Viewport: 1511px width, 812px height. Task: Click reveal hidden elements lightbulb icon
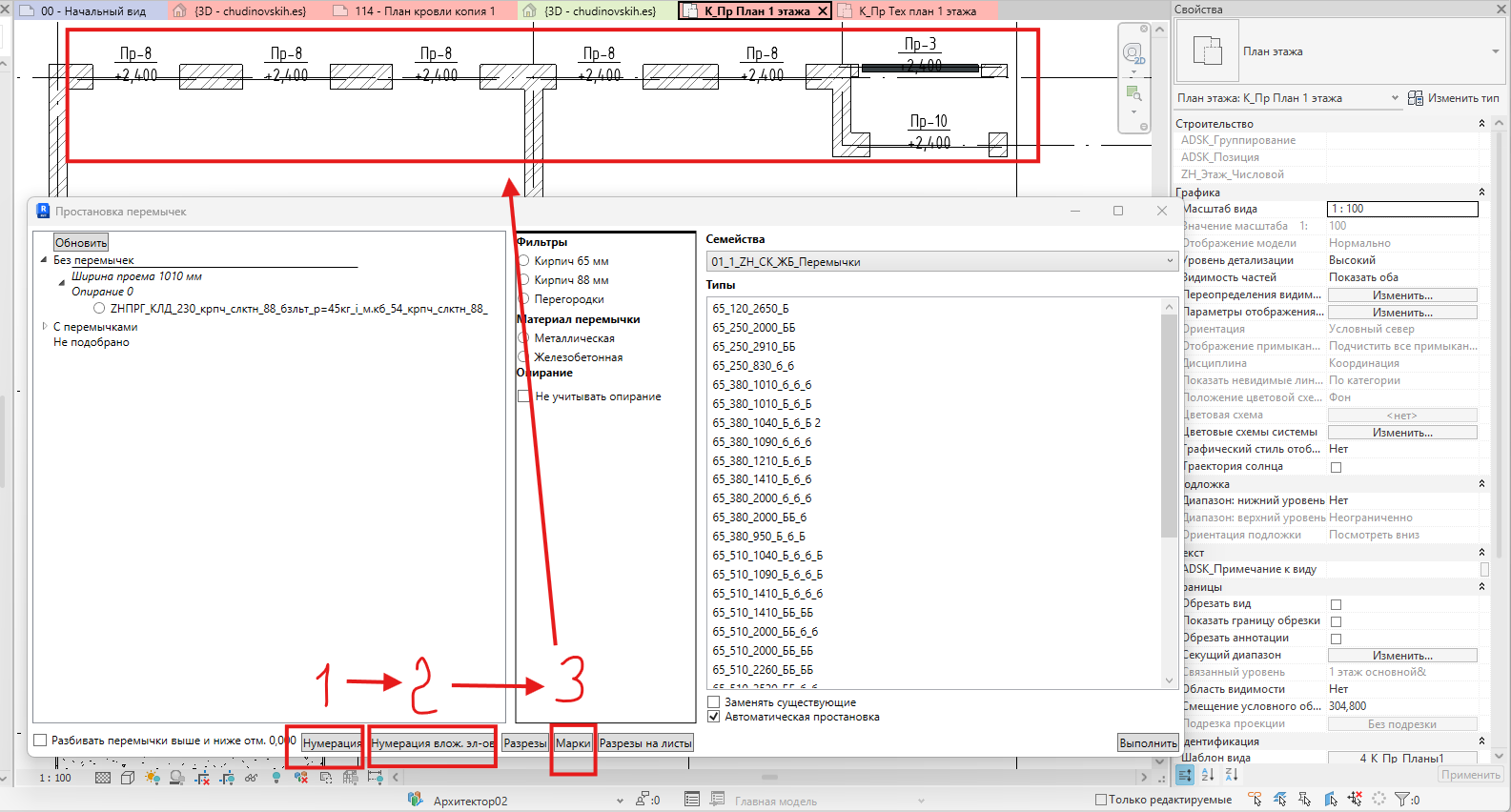[276, 778]
